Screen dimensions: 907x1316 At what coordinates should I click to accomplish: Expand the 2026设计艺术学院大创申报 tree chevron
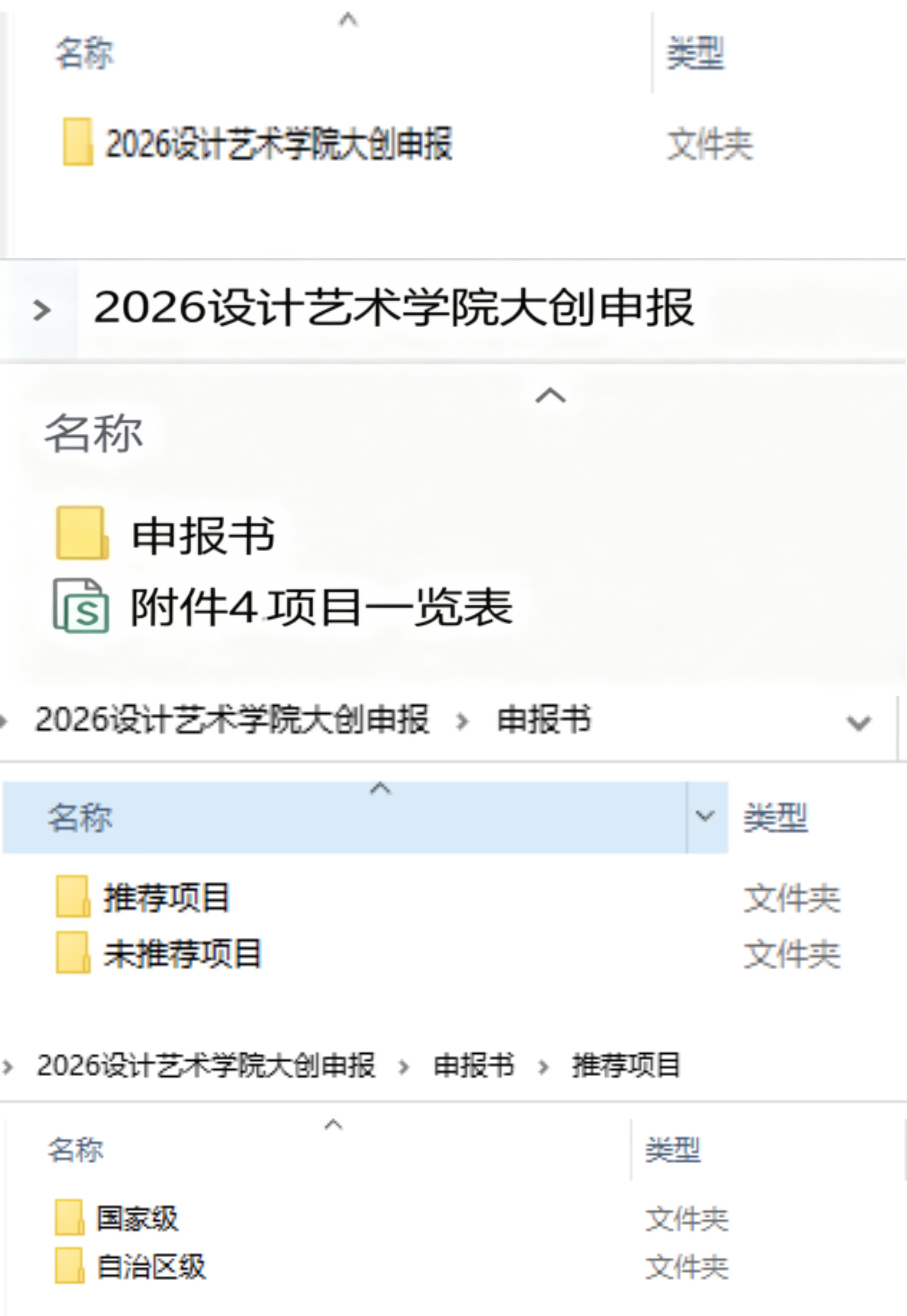(x=41, y=310)
